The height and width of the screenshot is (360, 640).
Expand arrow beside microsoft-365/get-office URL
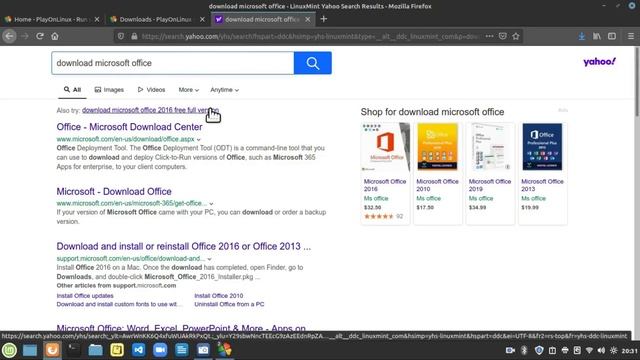(211, 203)
